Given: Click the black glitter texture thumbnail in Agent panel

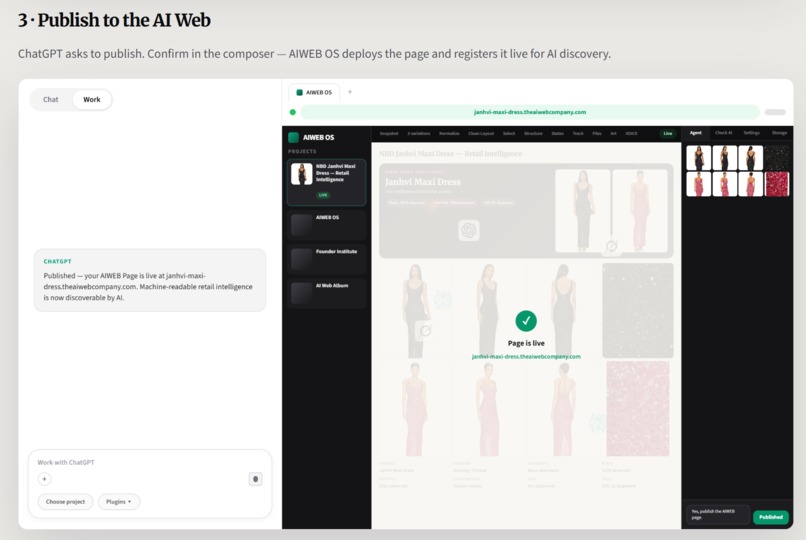Looking at the screenshot, I should (777, 158).
